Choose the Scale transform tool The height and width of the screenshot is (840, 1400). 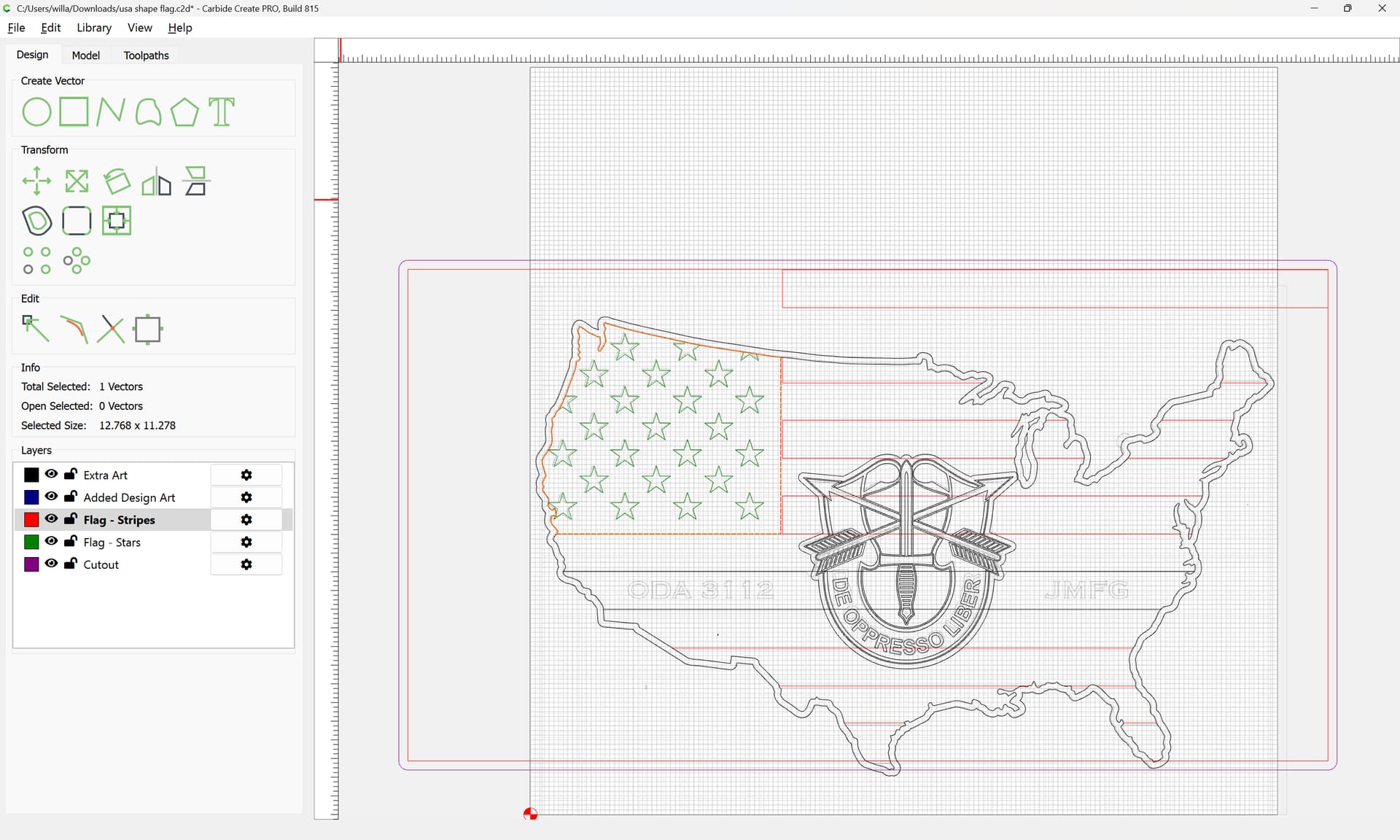tap(77, 182)
